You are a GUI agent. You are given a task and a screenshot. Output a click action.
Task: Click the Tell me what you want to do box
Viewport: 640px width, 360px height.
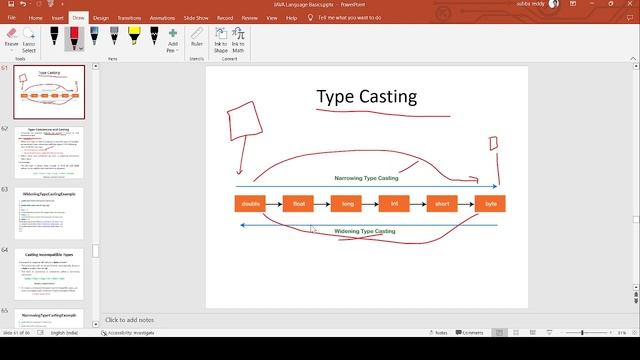pyautogui.click(x=349, y=18)
